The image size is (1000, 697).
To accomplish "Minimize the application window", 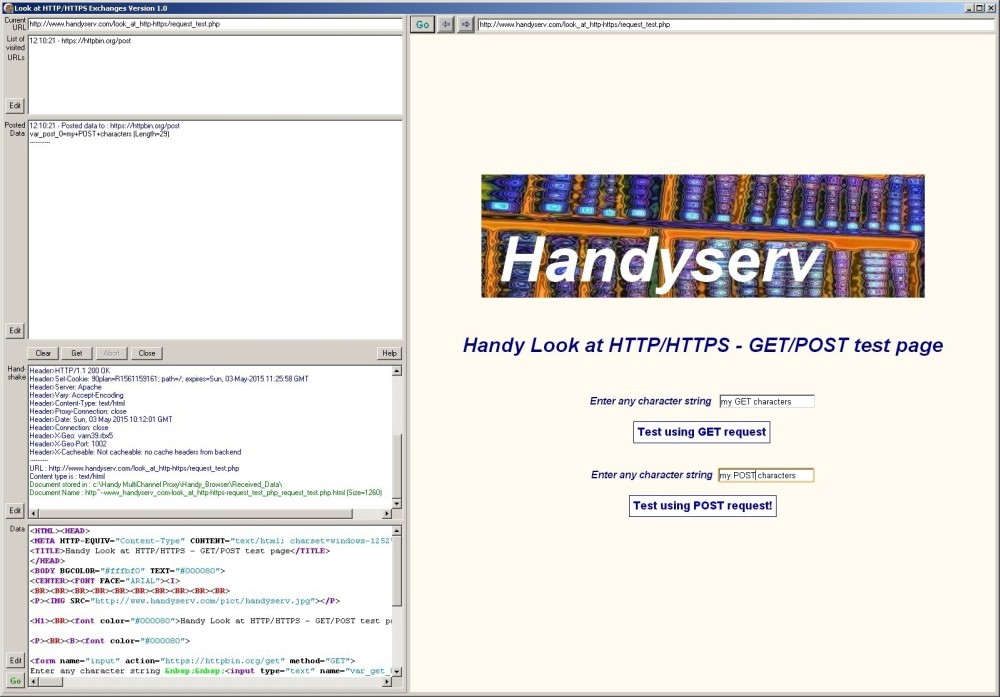I will (969, 8).
